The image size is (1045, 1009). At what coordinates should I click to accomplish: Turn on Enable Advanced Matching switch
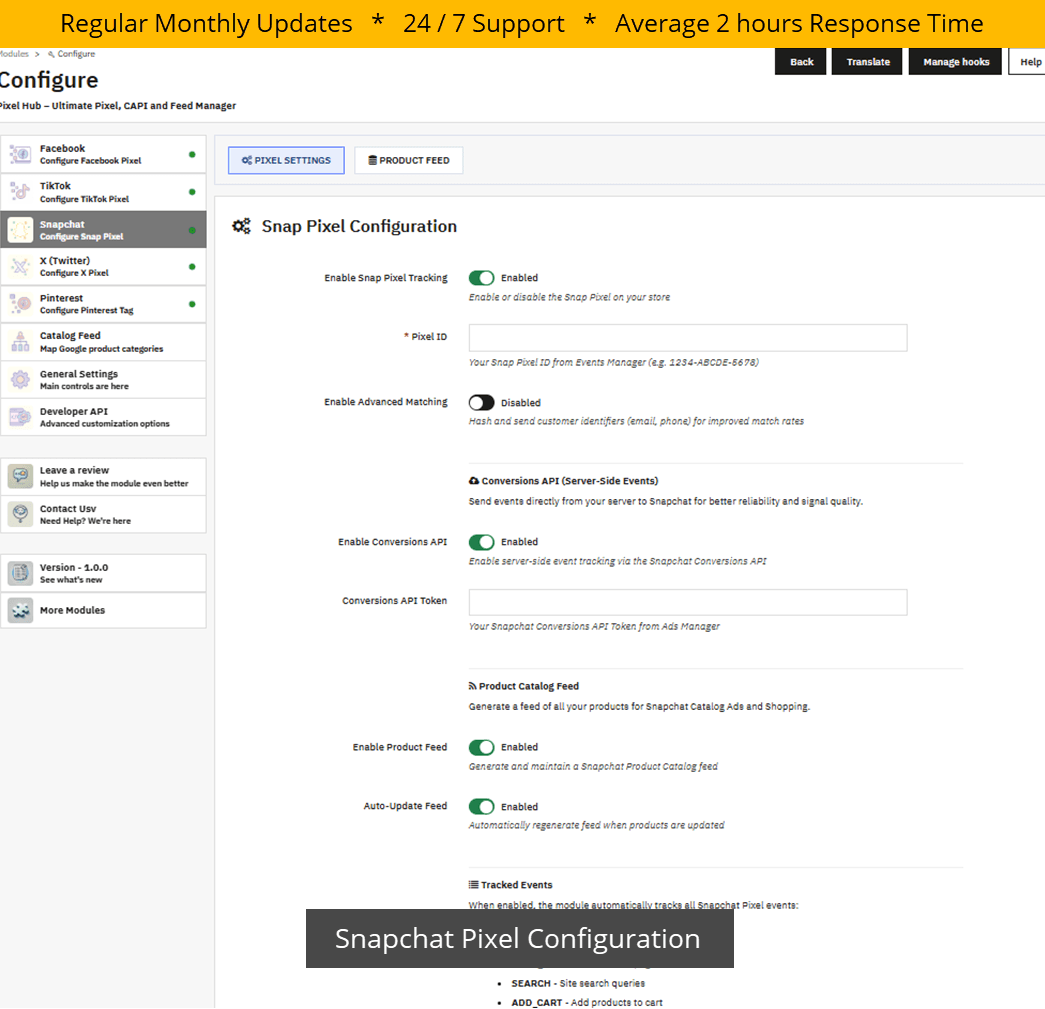coord(481,403)
